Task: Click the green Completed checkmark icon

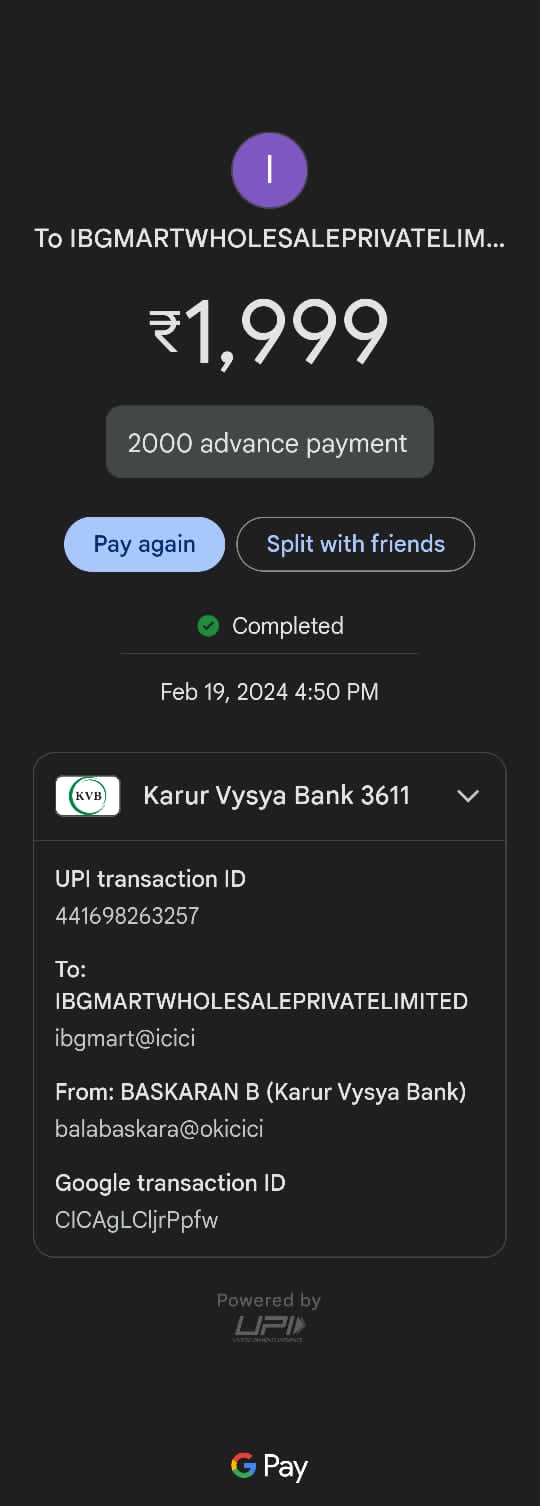Action: [x=208, y=626]
